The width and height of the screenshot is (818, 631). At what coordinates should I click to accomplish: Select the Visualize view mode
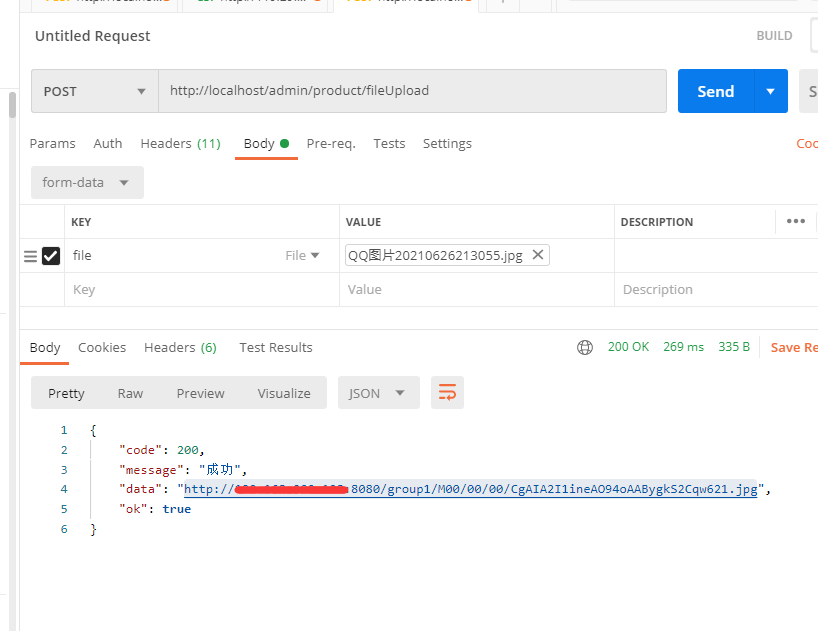(x=284, y=393)
